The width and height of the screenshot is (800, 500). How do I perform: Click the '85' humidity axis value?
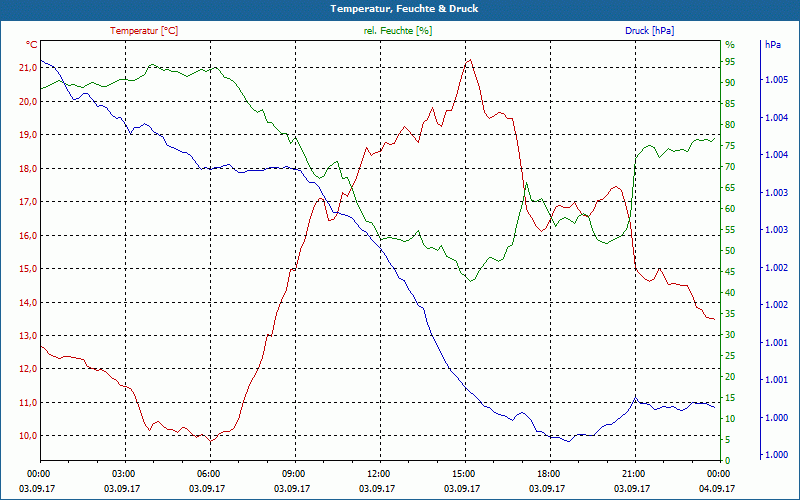point(730,104)
